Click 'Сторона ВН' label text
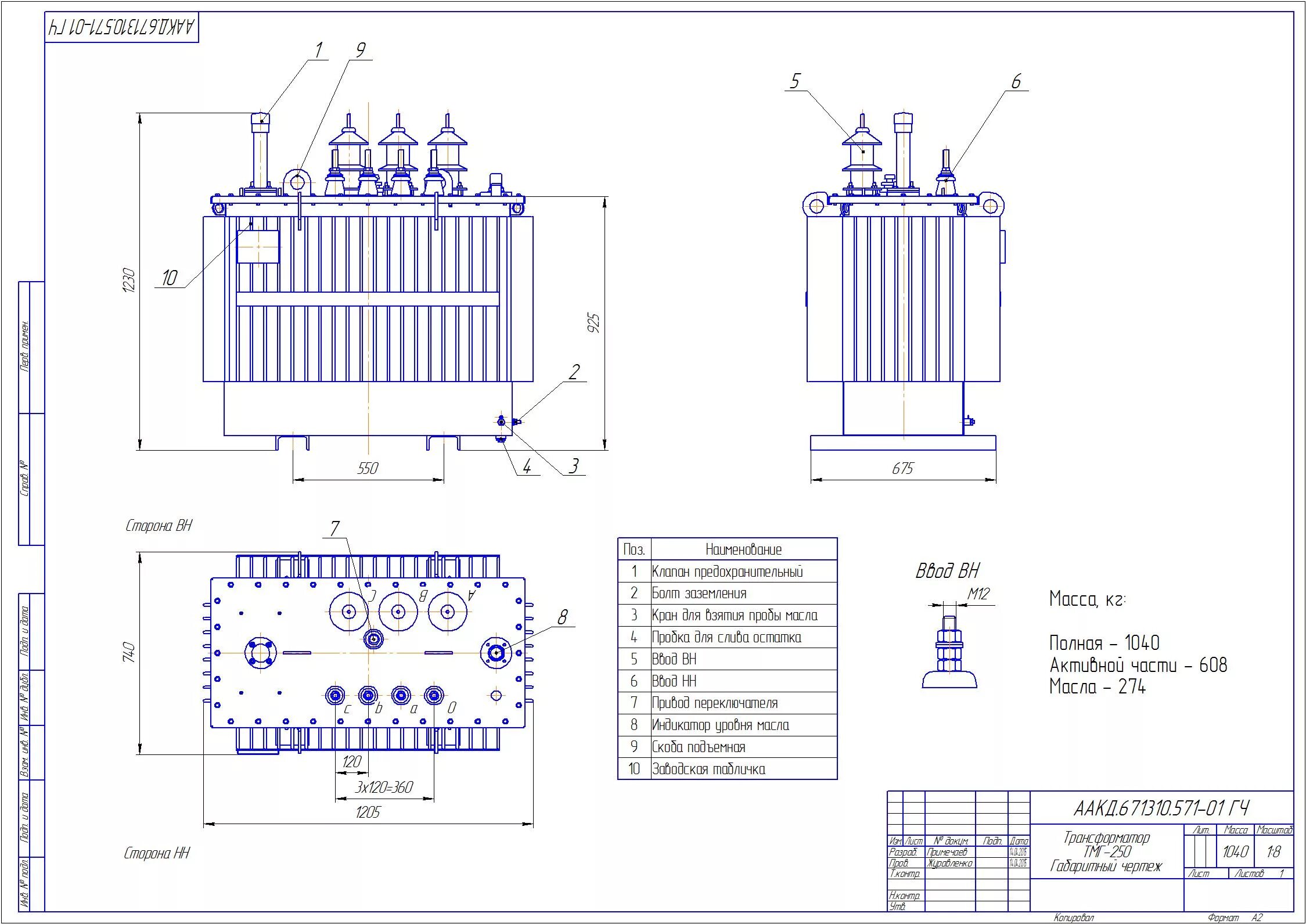This screenshot has height=924, width=1306. click(159, 526)
